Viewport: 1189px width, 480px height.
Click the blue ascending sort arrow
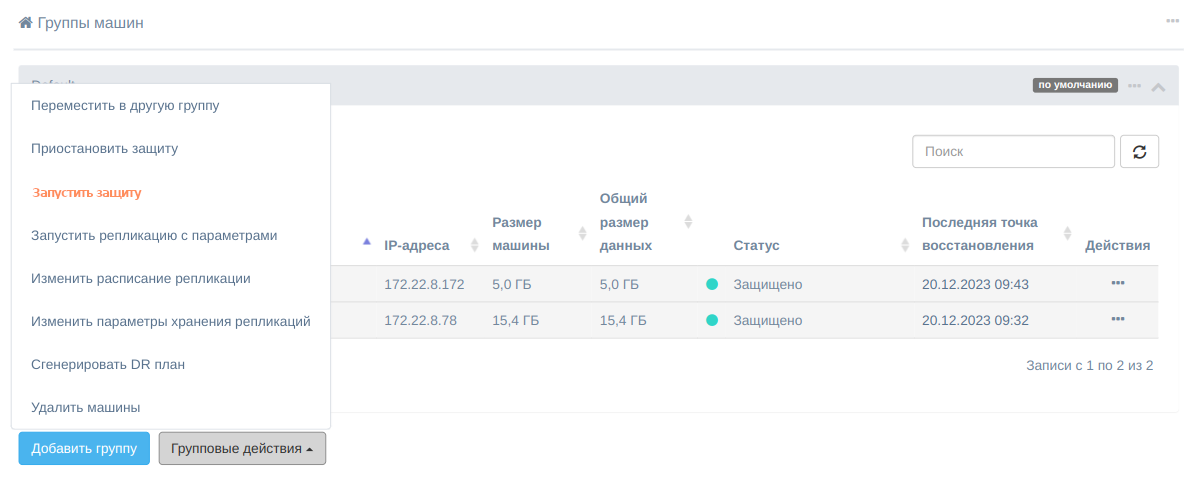click(367, 242)
